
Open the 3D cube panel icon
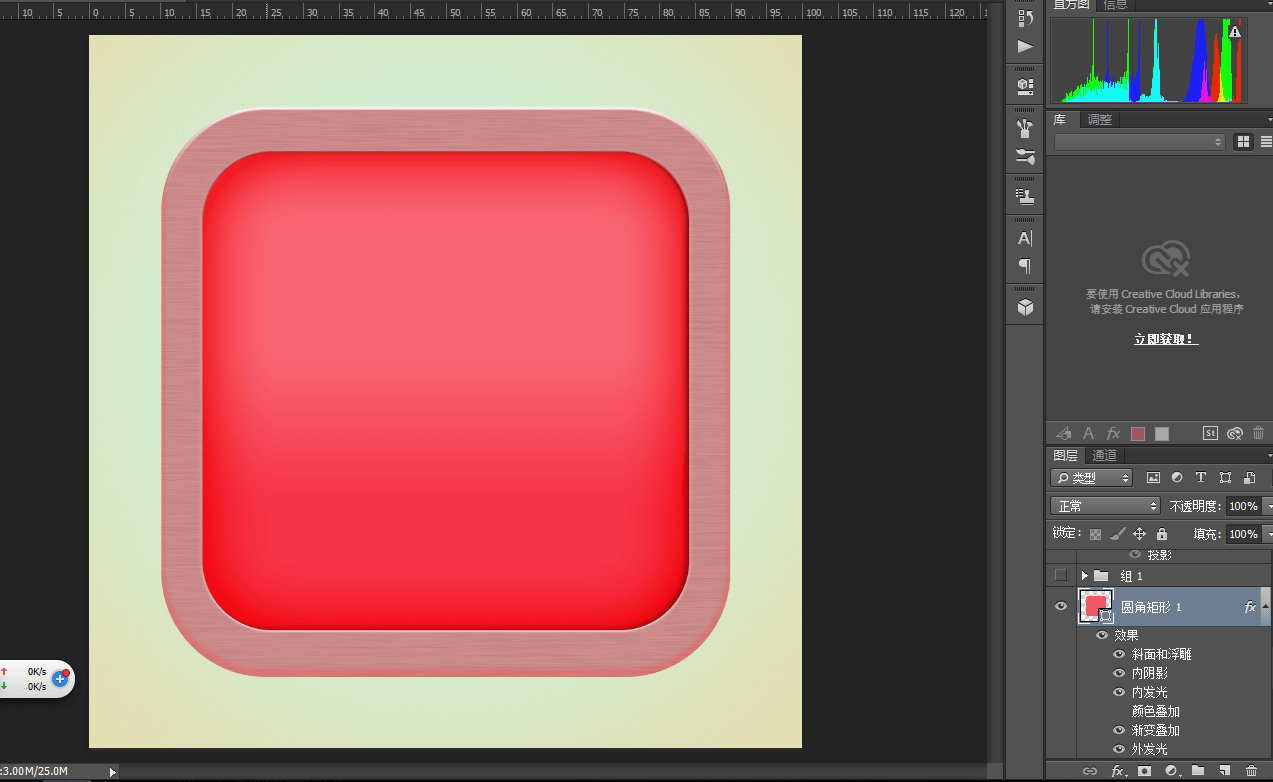pyautogui.click(x=1025, y=307)
